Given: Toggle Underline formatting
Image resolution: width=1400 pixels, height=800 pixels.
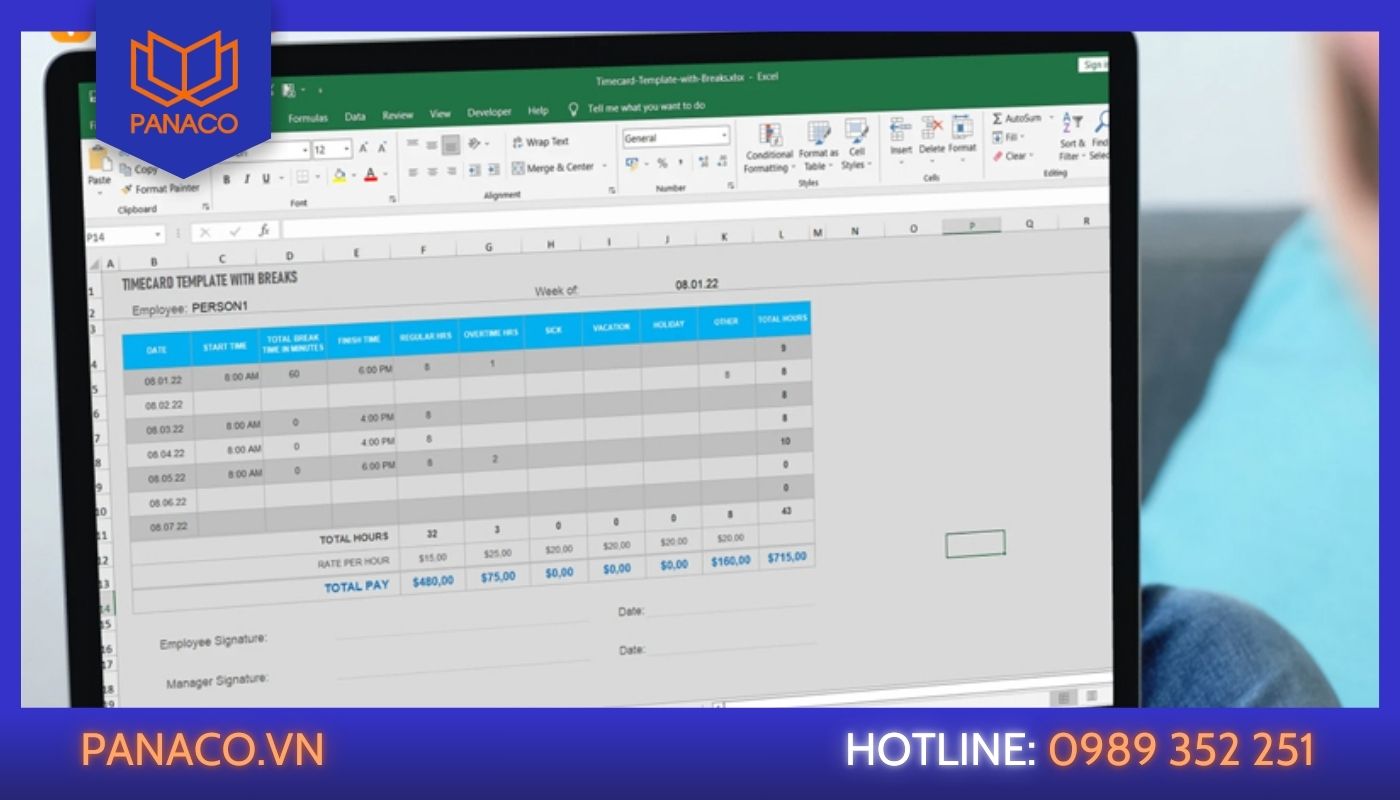Looking at the screenshot, I should click(266, 179).
